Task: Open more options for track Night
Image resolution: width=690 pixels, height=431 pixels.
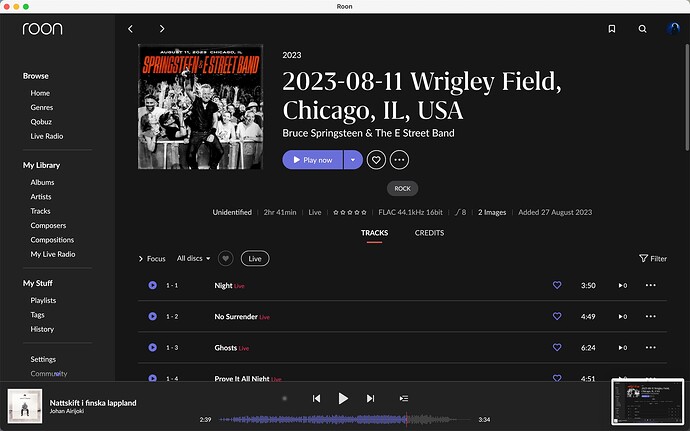Action: point(650,285)
